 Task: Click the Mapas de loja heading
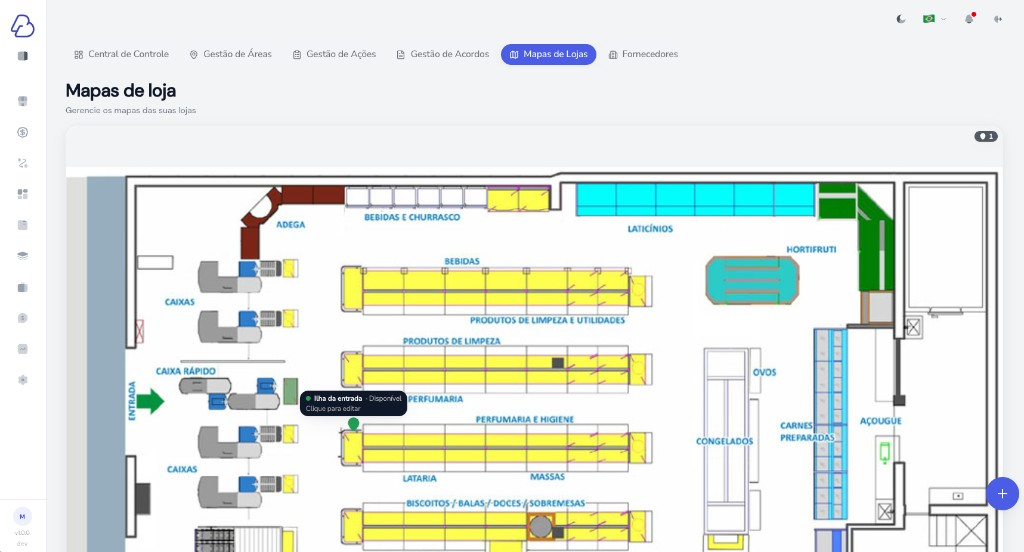click(121, 91)
